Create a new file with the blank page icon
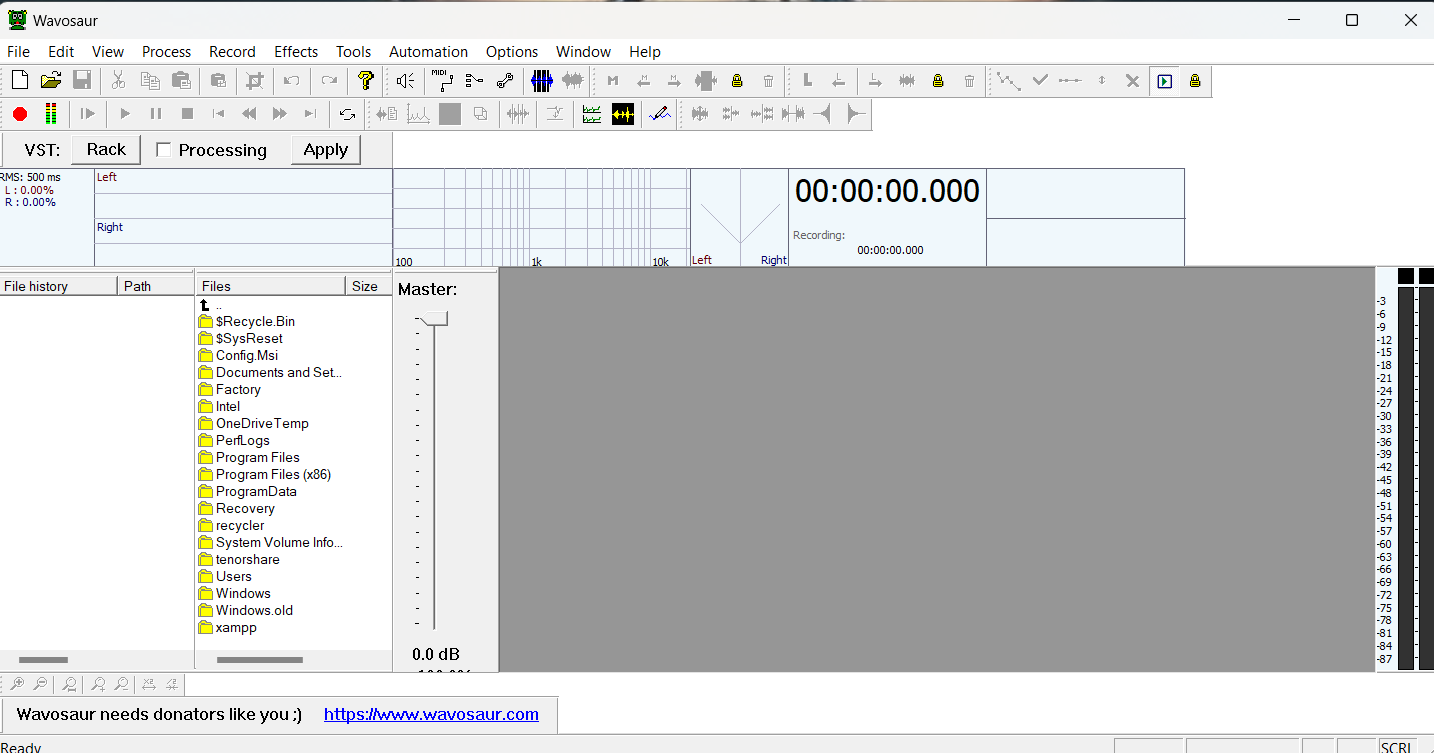The width and height of the screenshot is (1434, 753). [20, 81]
